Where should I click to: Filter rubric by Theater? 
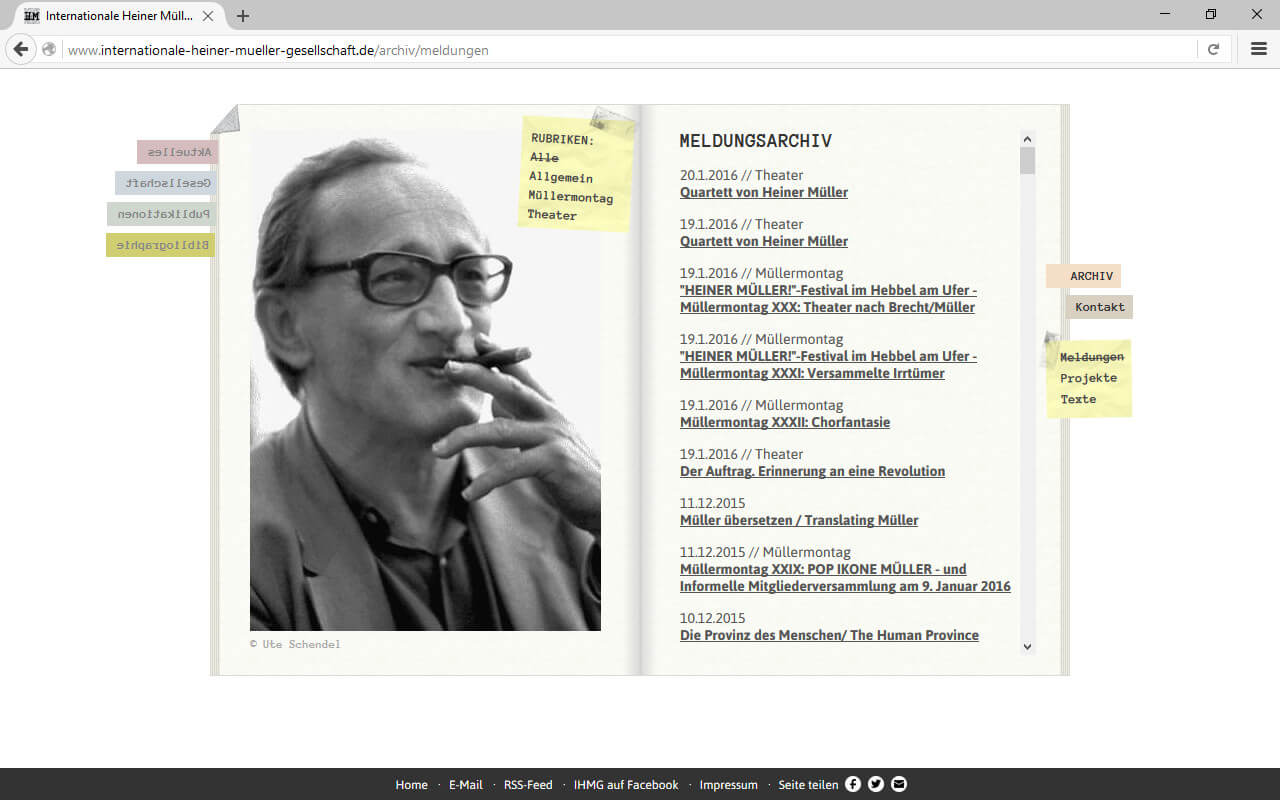552,215
